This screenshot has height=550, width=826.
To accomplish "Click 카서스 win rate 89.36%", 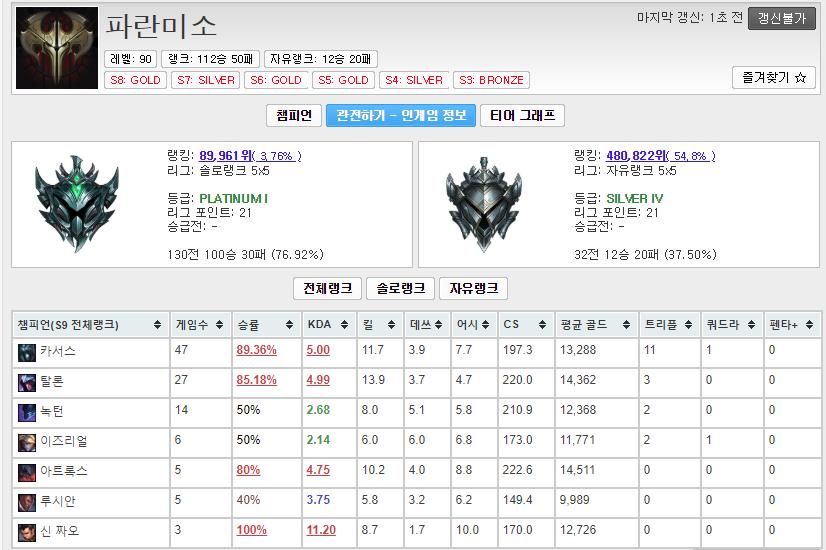I will click(257, 350).
